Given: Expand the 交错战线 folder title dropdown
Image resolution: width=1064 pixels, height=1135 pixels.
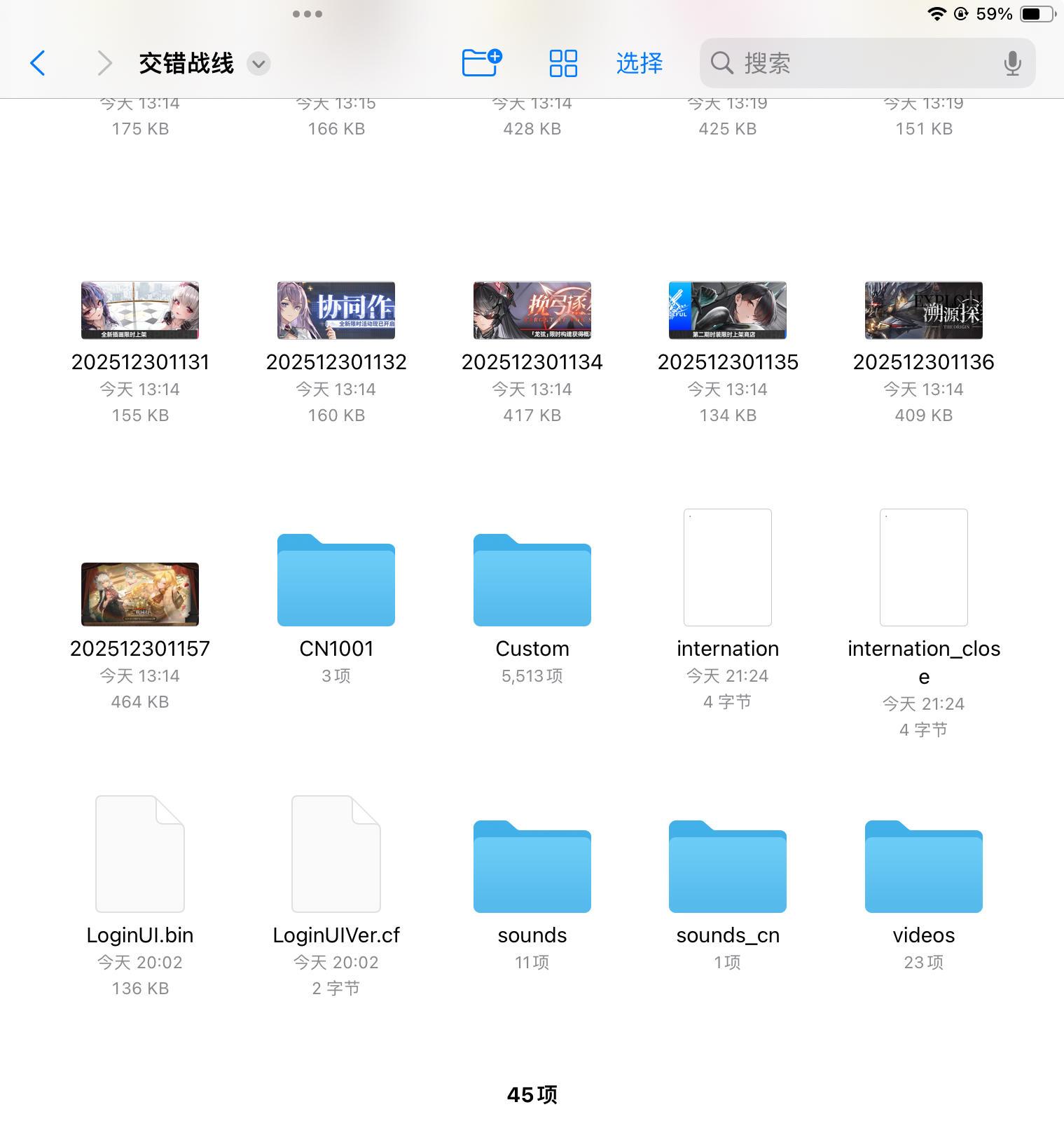Looking at the screenshot, I should point(258,64).
